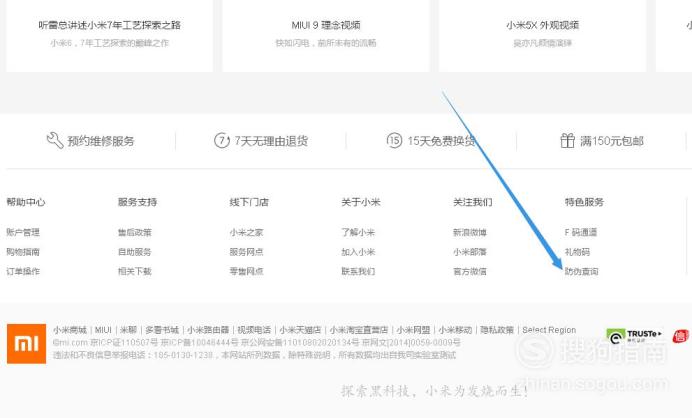Open 售后政策 under 服务支持
The height and width of the screenshot is (418, 692).
(135, 232)
